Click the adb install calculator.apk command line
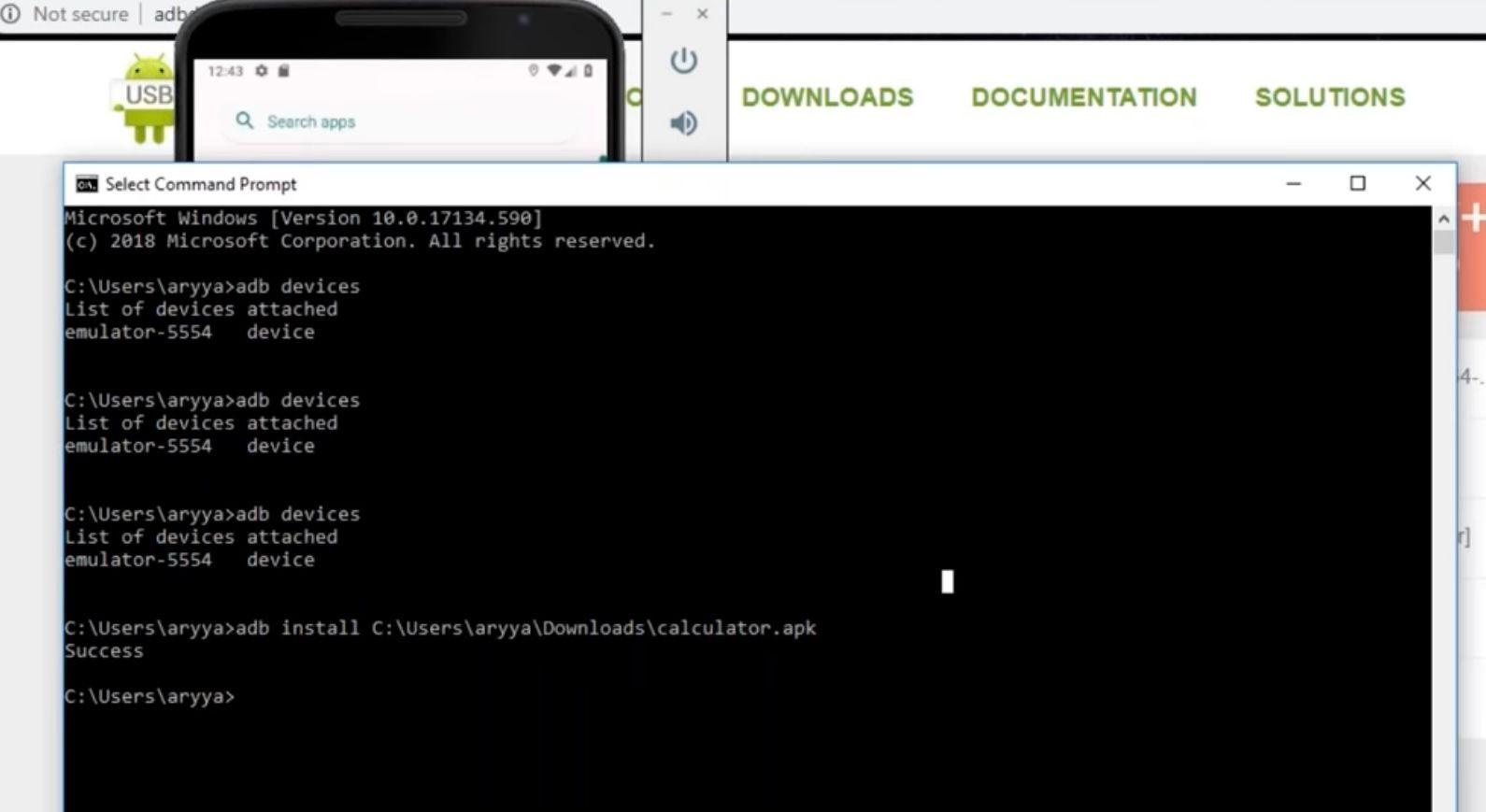 coord(440,628)
